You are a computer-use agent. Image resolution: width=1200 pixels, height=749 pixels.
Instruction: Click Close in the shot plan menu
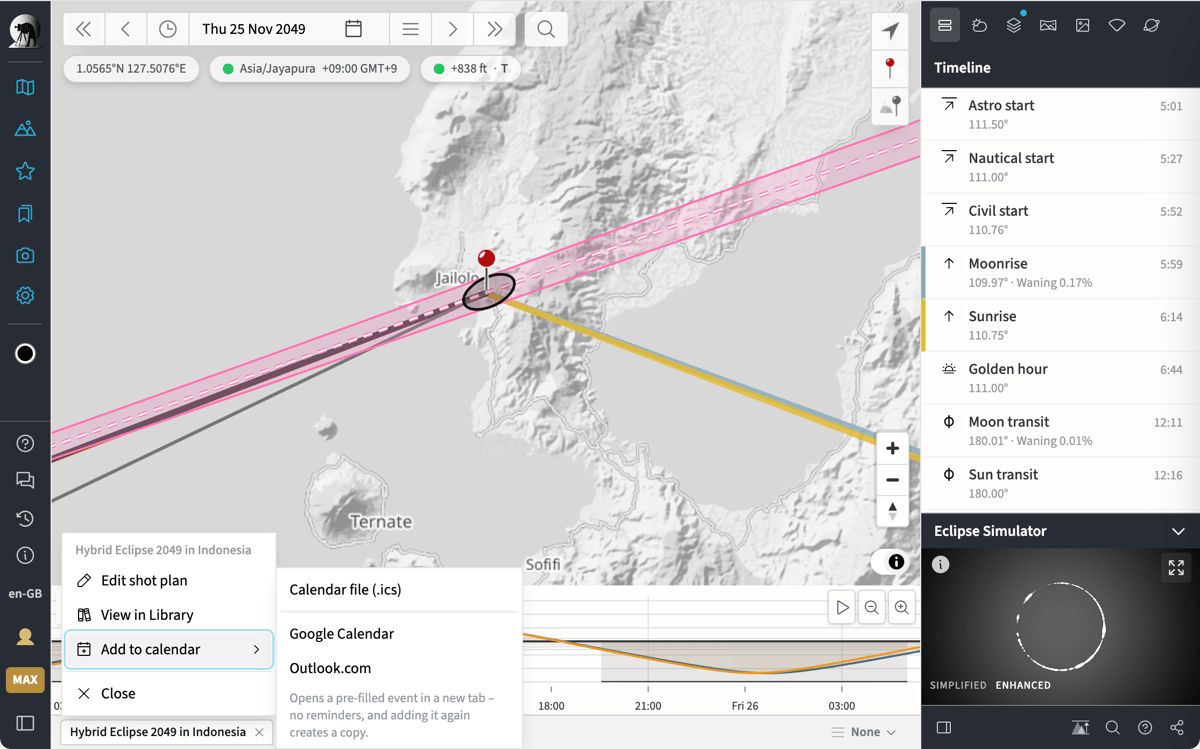coord(169,693)
